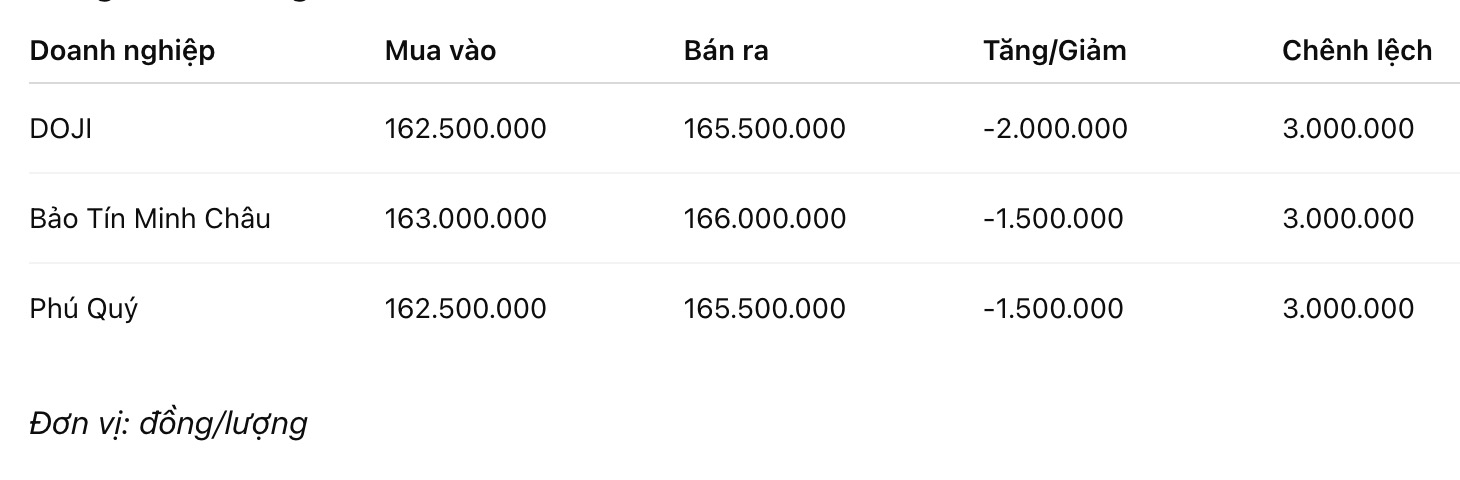Click Bảo Tín Minh Châu's buy price 163.000.000
Viewport: 1460px width, 480px height.
point(465,218)
